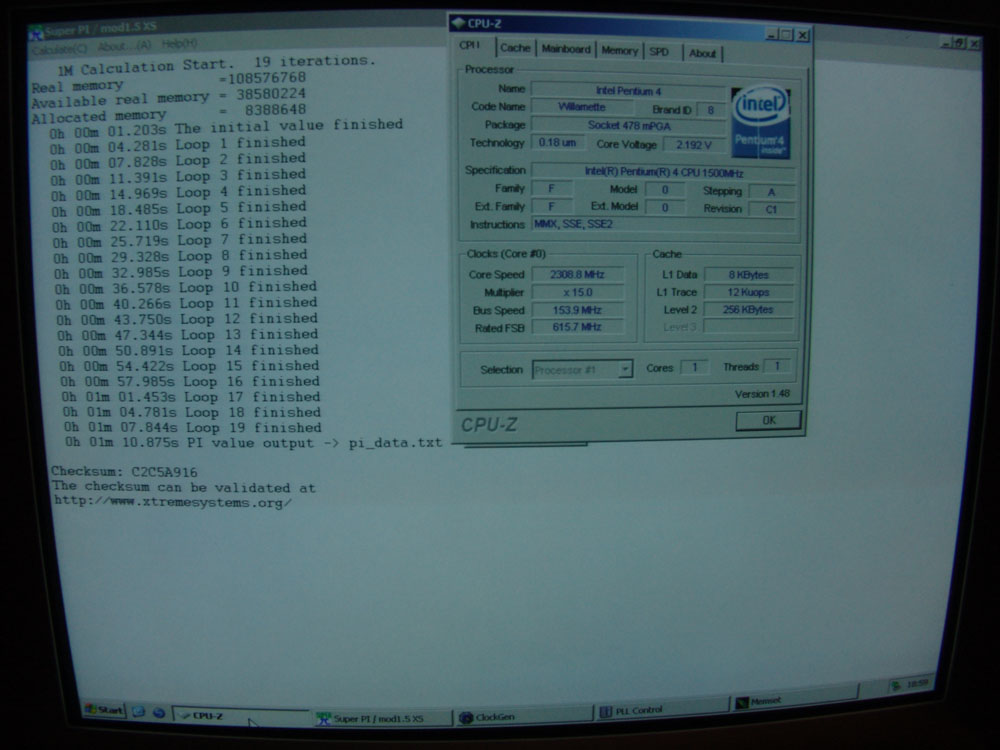Click the Brand ID value 8
This screenshot has width=1000, height=750.
[x=710, y=110]
